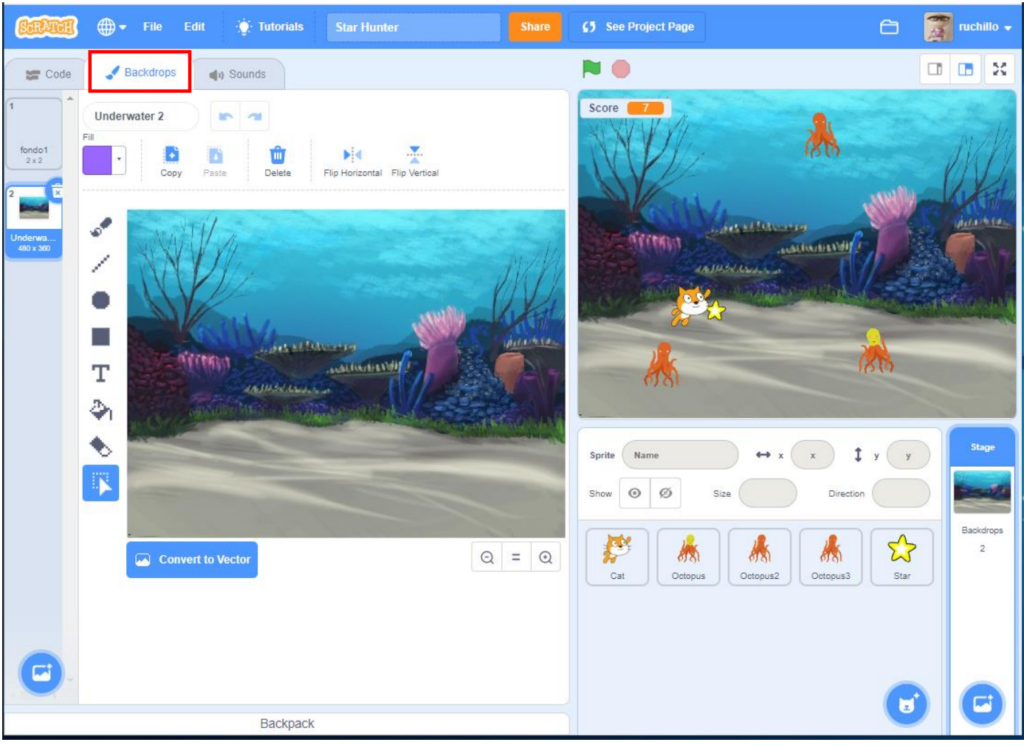Select the Fill bucket tool

pyautogui.click(x=100, y=410)
